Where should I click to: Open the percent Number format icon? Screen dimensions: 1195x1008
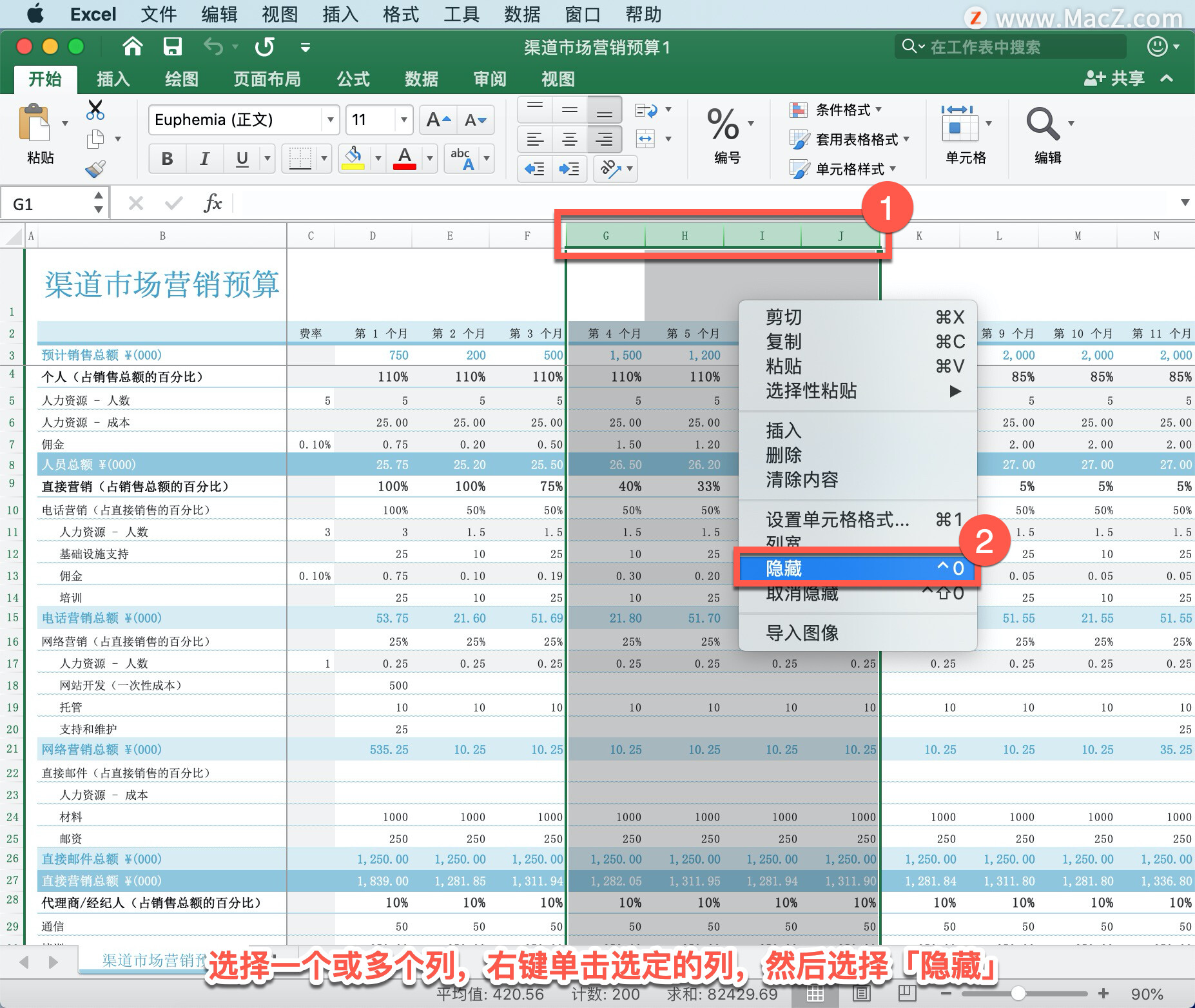[723, 124]
